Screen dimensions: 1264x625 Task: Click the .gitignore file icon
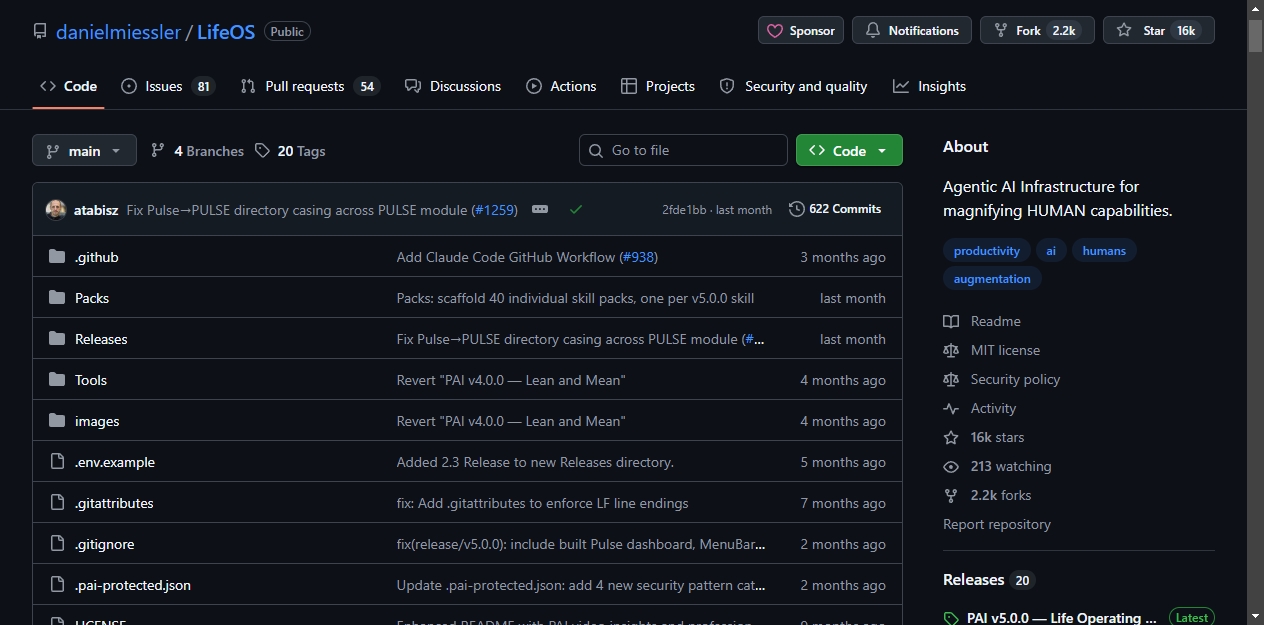coord(57,544)
